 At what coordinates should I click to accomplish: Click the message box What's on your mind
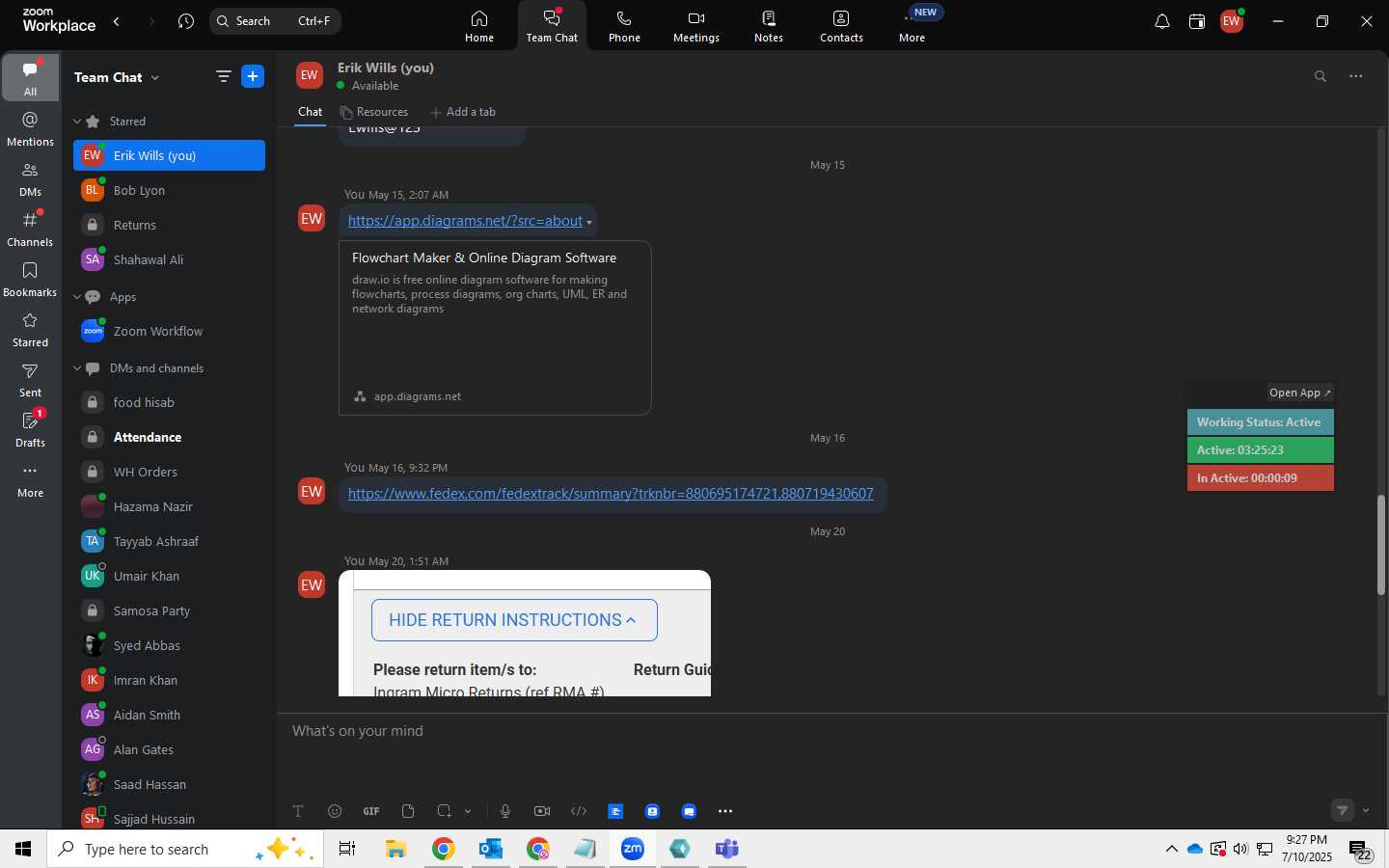pyautogui.click(x=830, y=731)
